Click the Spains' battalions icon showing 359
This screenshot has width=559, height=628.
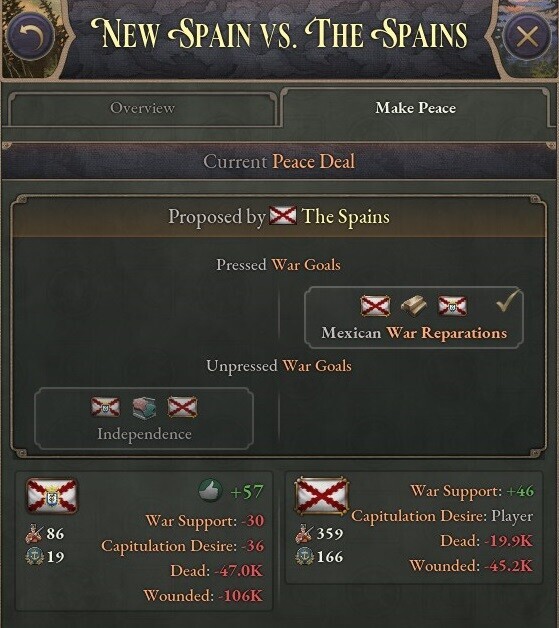[x=304, y=533]
